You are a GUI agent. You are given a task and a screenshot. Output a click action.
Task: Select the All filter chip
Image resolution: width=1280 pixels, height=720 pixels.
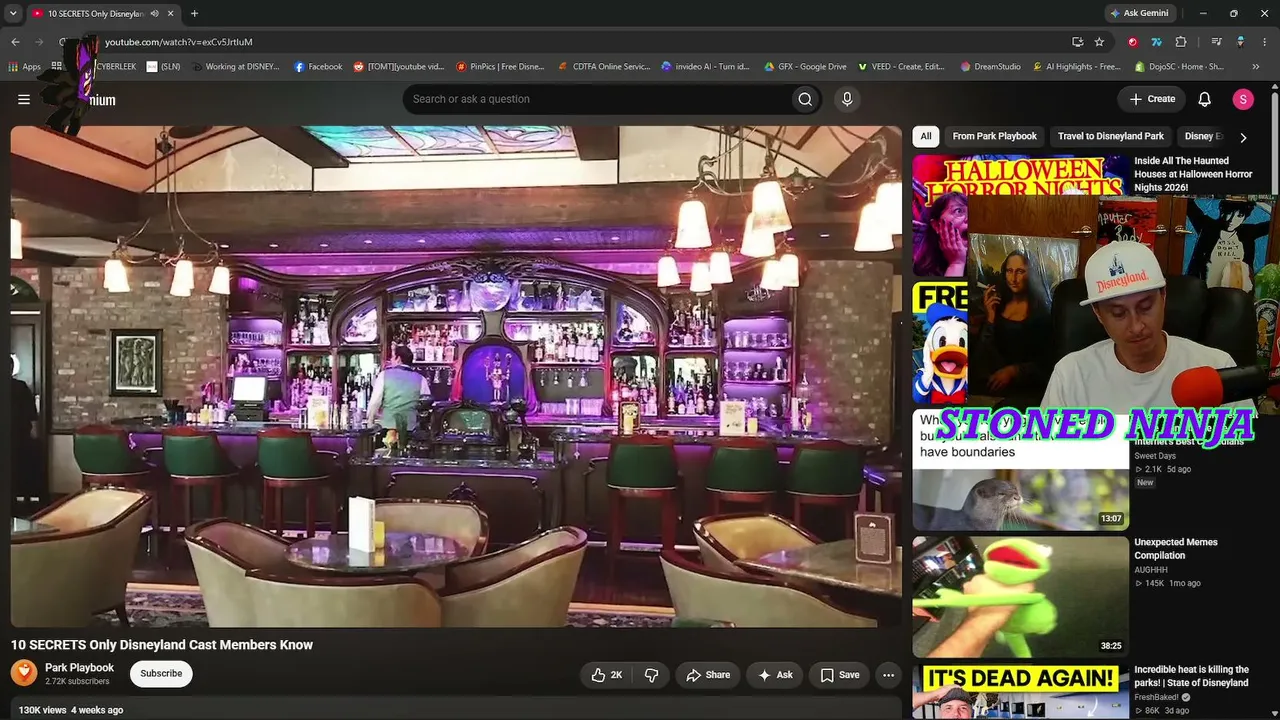[x=926, y=136]
